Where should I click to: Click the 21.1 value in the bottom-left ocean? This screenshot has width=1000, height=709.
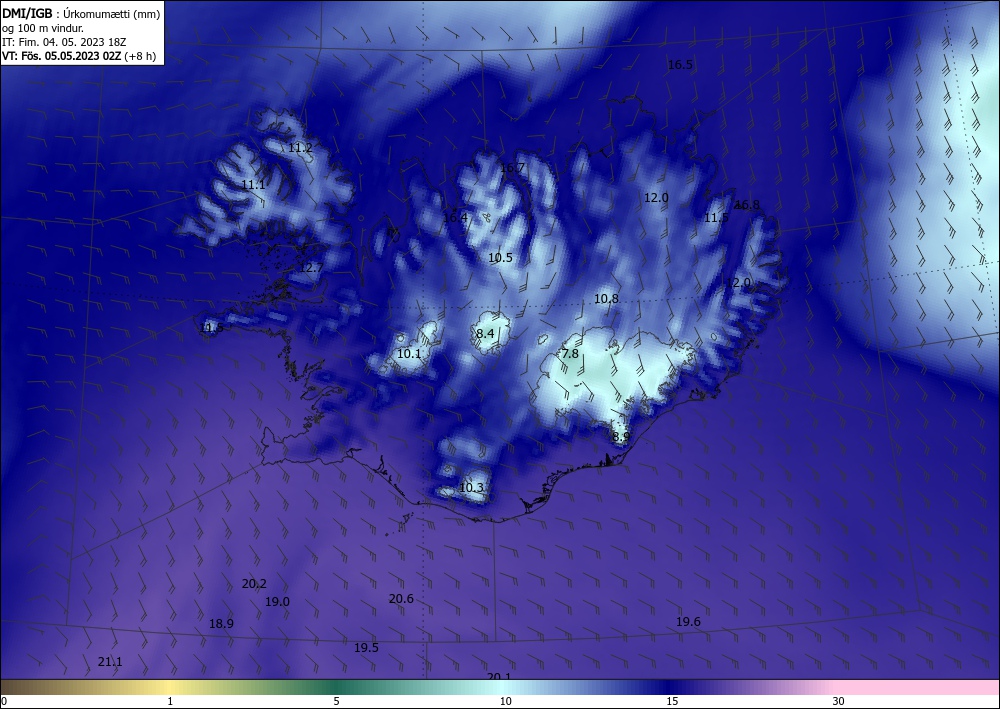point(110,662)
